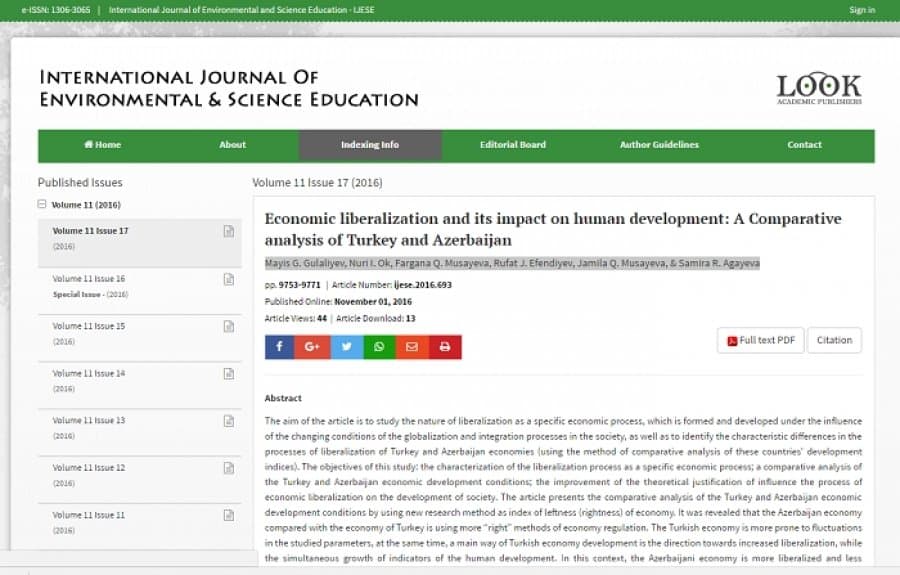The height and width of the screenshot is (575, 900).
Task: Open document icon for Volume 11 Issue 13
Action: click(228, 421)
